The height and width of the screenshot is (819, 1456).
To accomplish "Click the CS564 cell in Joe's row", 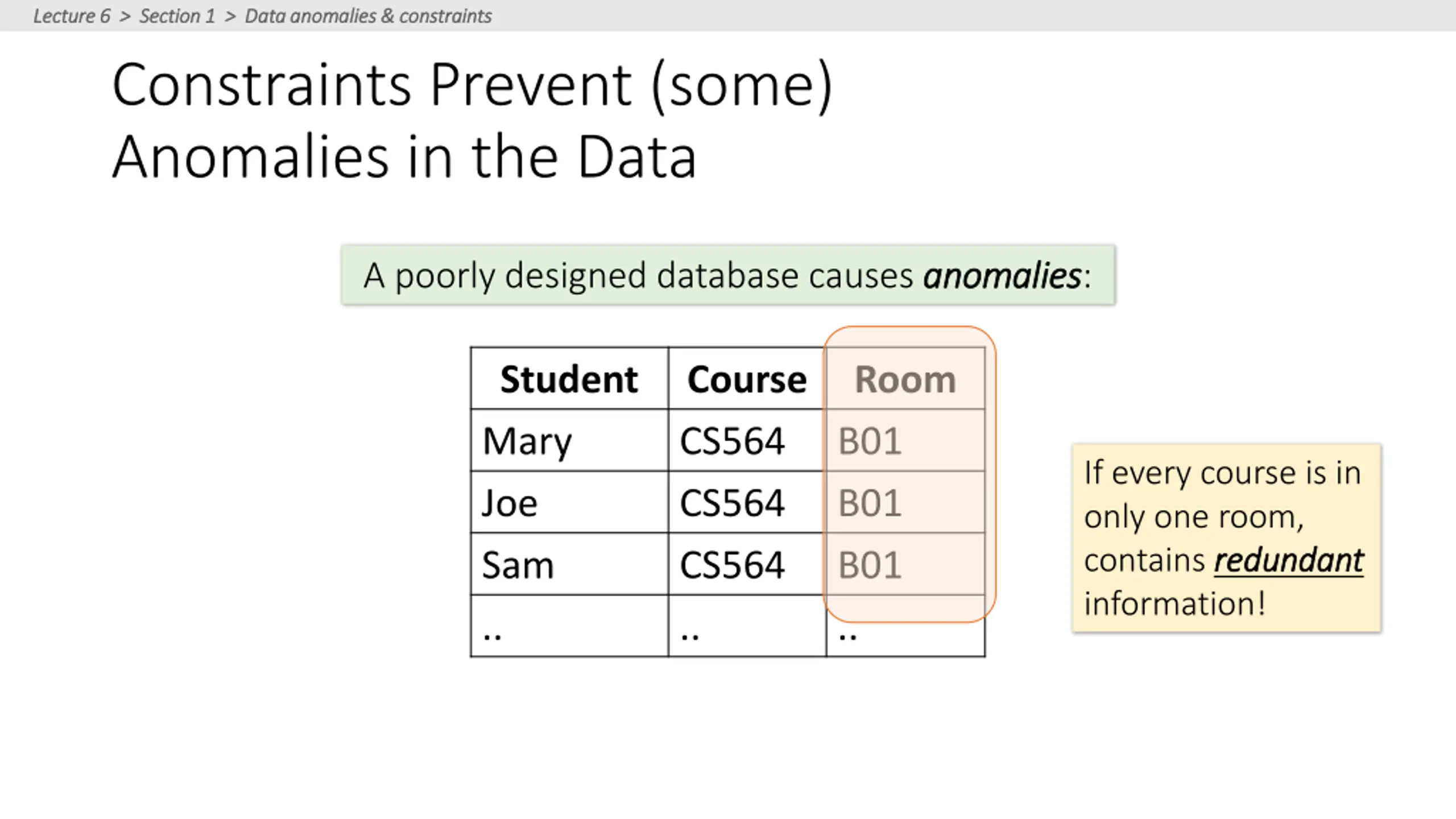I will point(733,503).
